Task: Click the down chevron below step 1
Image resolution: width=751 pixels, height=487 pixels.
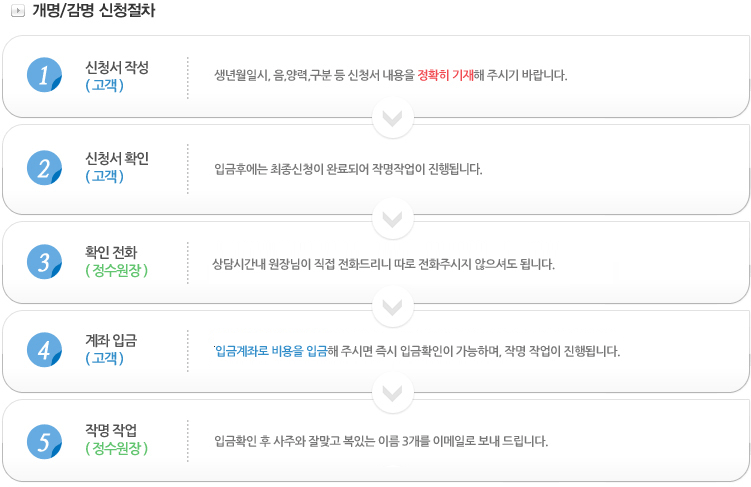Action: tap(393, 118)
